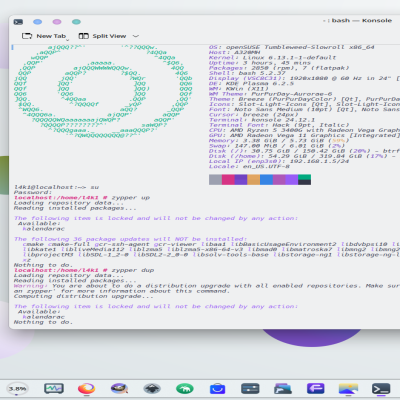
Task: Click the 'WM Theme: PurPurDay-Aurorae-6' line
Action: pyautogui.click(x=270, y=94)
